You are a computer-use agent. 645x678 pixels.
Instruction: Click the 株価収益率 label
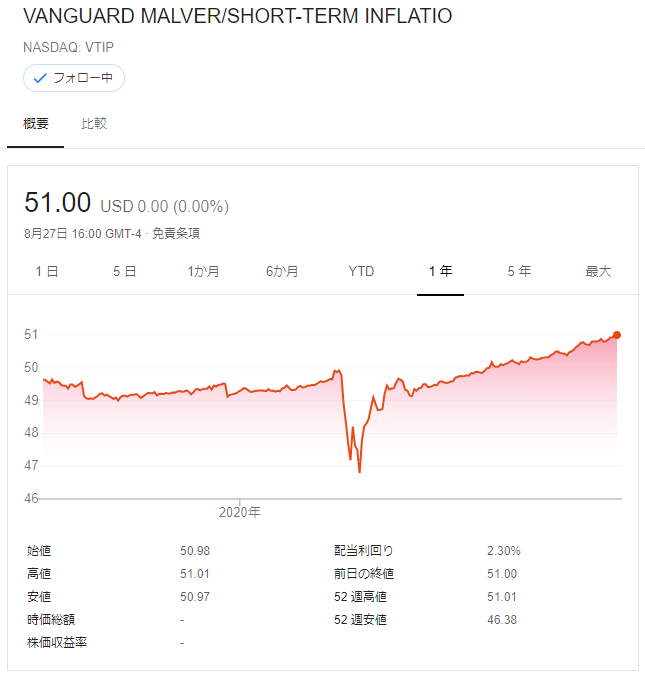pyautogui.click(x=57, y=643)
